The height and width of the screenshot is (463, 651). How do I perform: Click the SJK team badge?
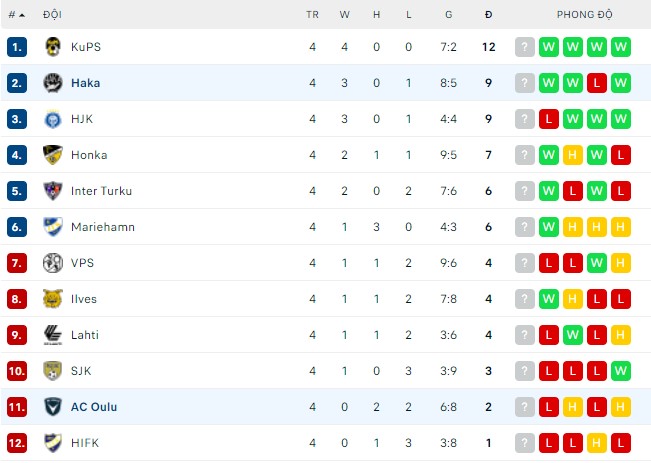(x=53, y=371)
